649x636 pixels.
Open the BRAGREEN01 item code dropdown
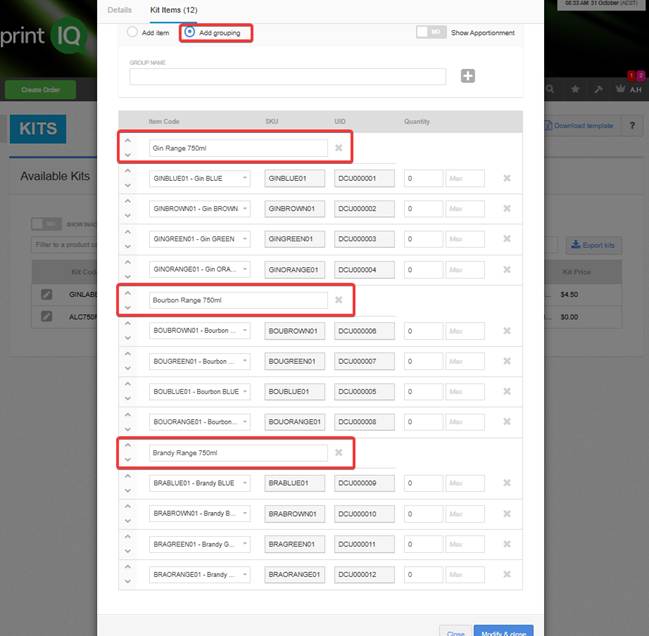200,544
